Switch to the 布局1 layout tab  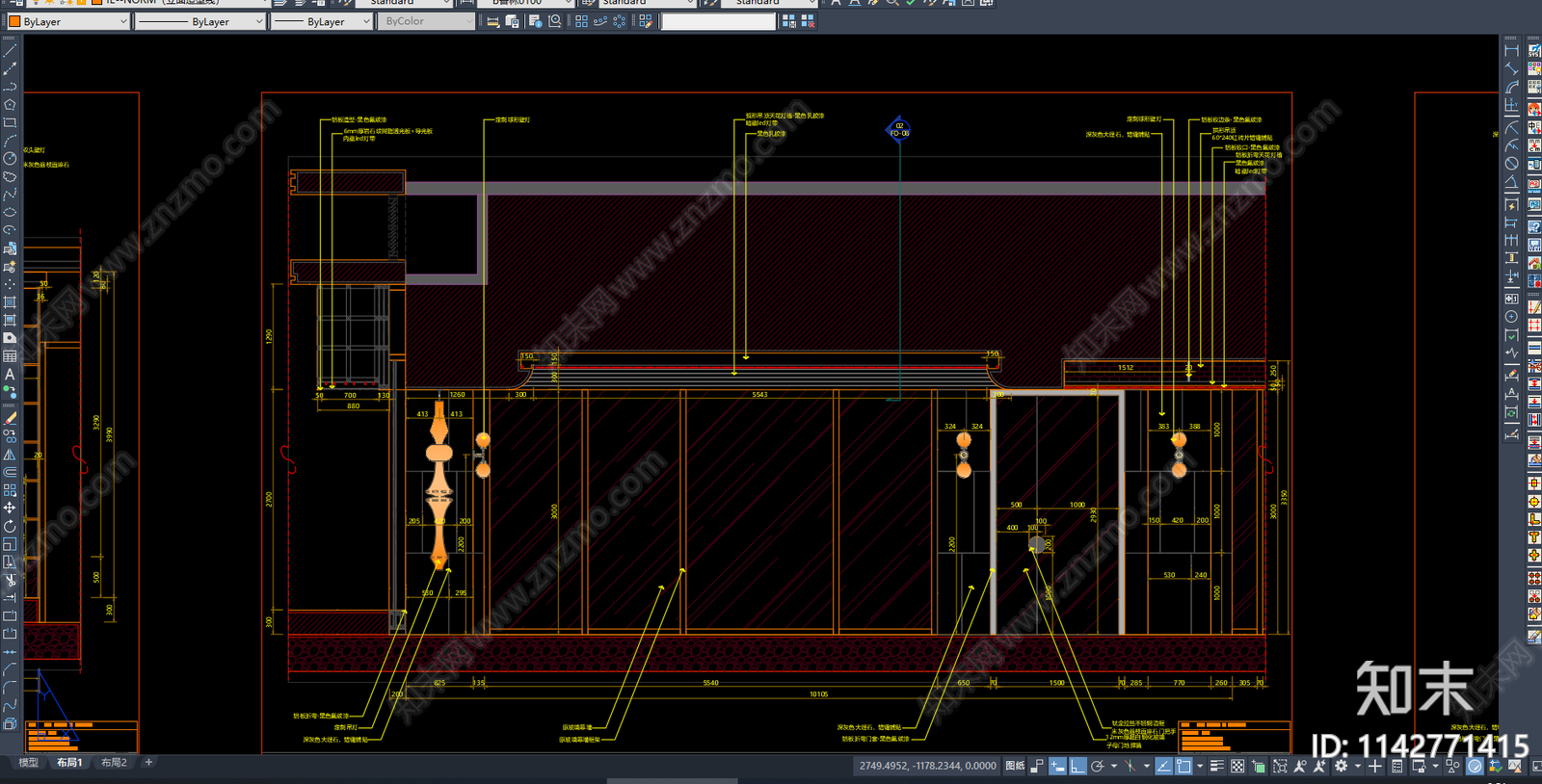[69, 762]
